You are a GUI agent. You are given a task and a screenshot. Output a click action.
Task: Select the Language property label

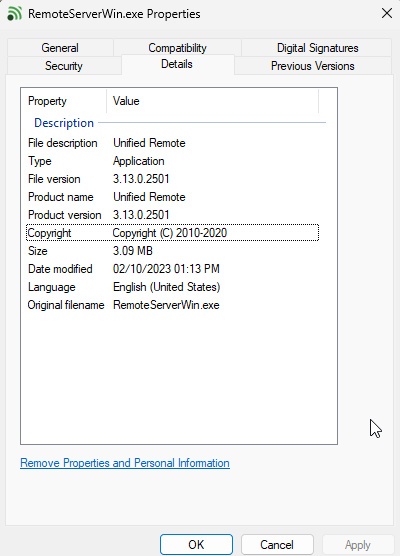tap(52, 287)
